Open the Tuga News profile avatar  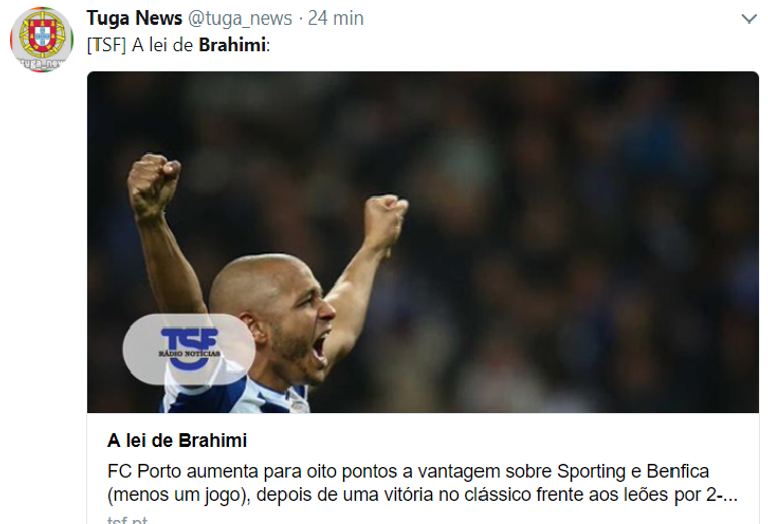coord(42,39)
